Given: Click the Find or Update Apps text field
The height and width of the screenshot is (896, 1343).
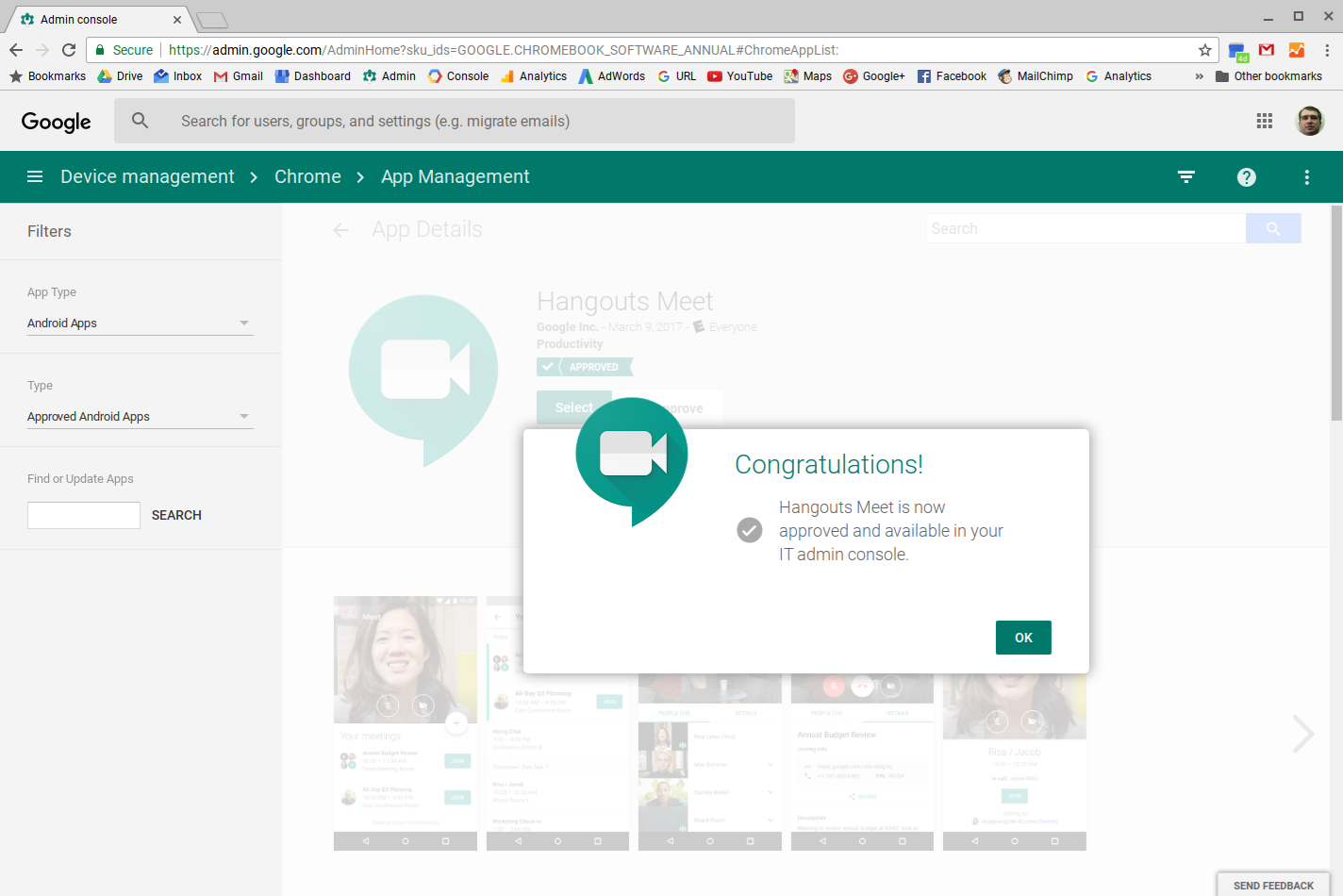Looking at the screenshot, I should point(84,515).
